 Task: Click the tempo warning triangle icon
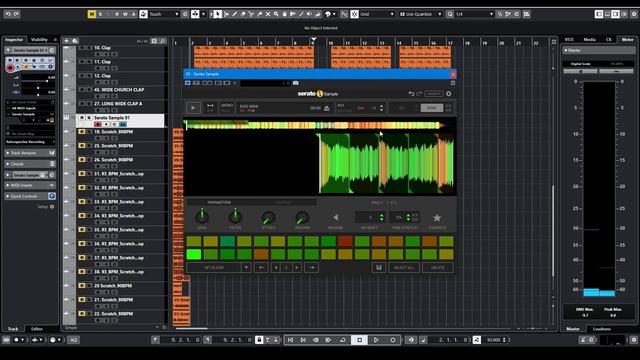[x=327, y=108]
